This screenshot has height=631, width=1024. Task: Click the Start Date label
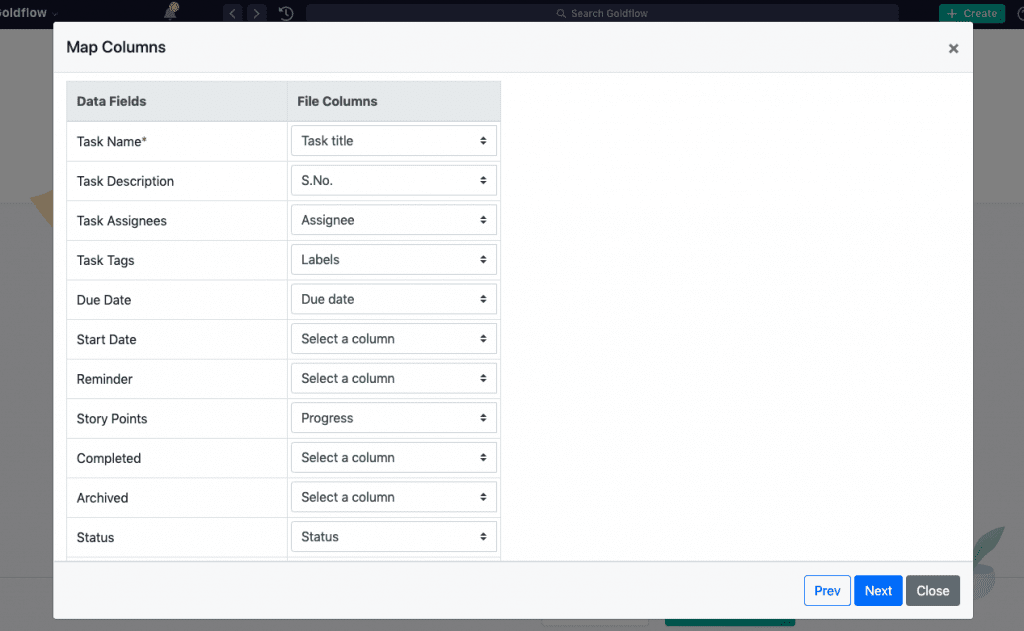[x=106, y=340]
